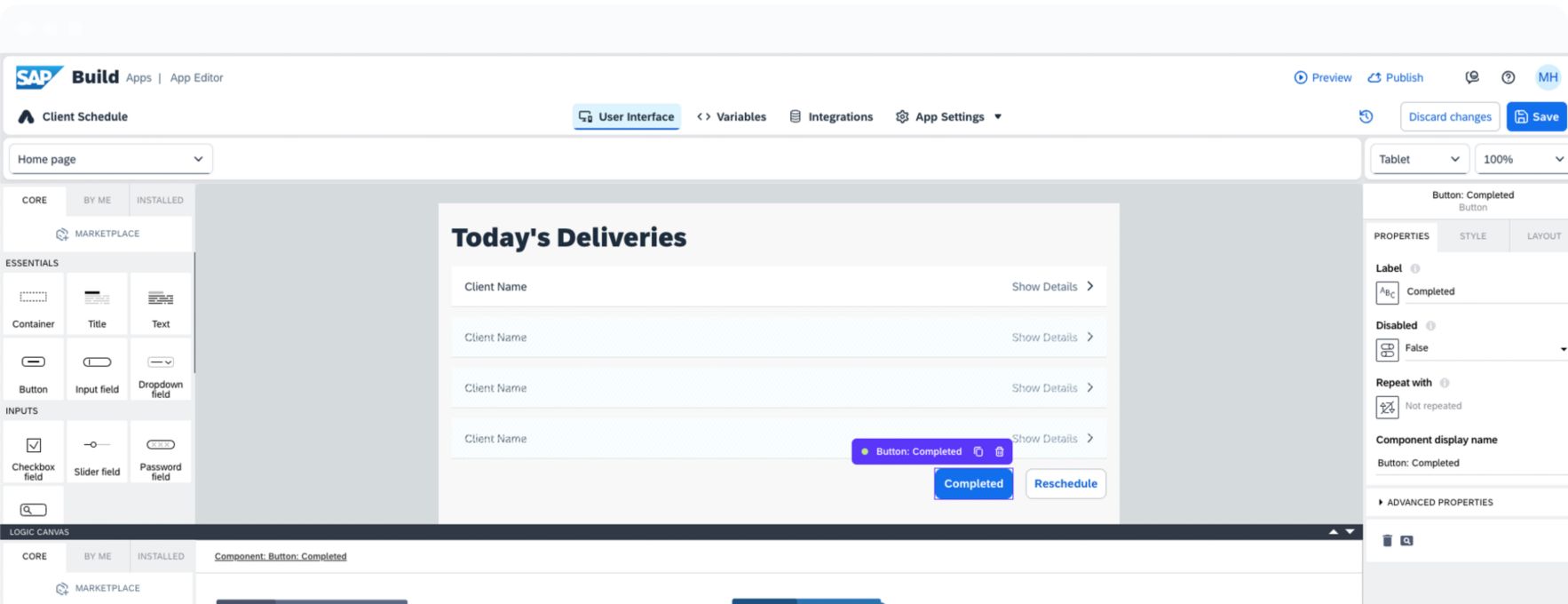Click the Label ABC binding icon
This screenshot has width=1568, height=604.
click(x=1387, y=292)
